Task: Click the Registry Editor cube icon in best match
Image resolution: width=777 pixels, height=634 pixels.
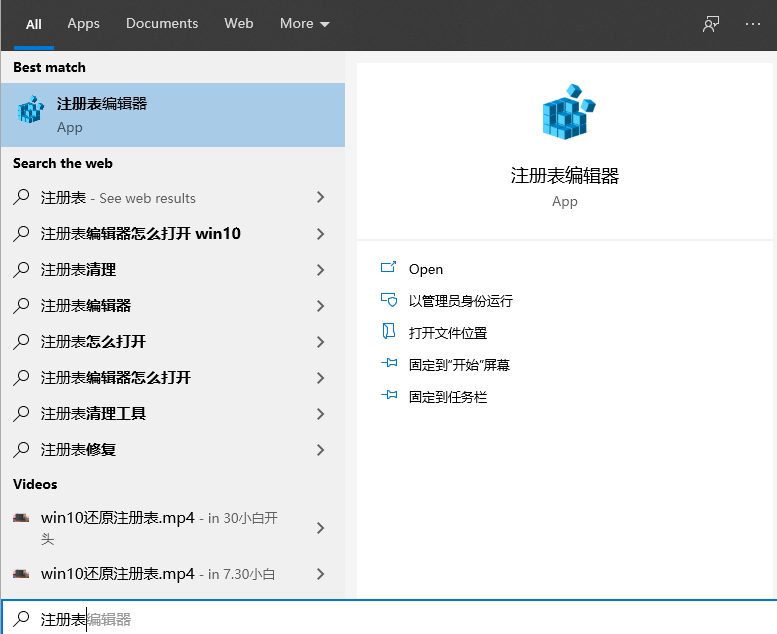Action: (31, 109)
